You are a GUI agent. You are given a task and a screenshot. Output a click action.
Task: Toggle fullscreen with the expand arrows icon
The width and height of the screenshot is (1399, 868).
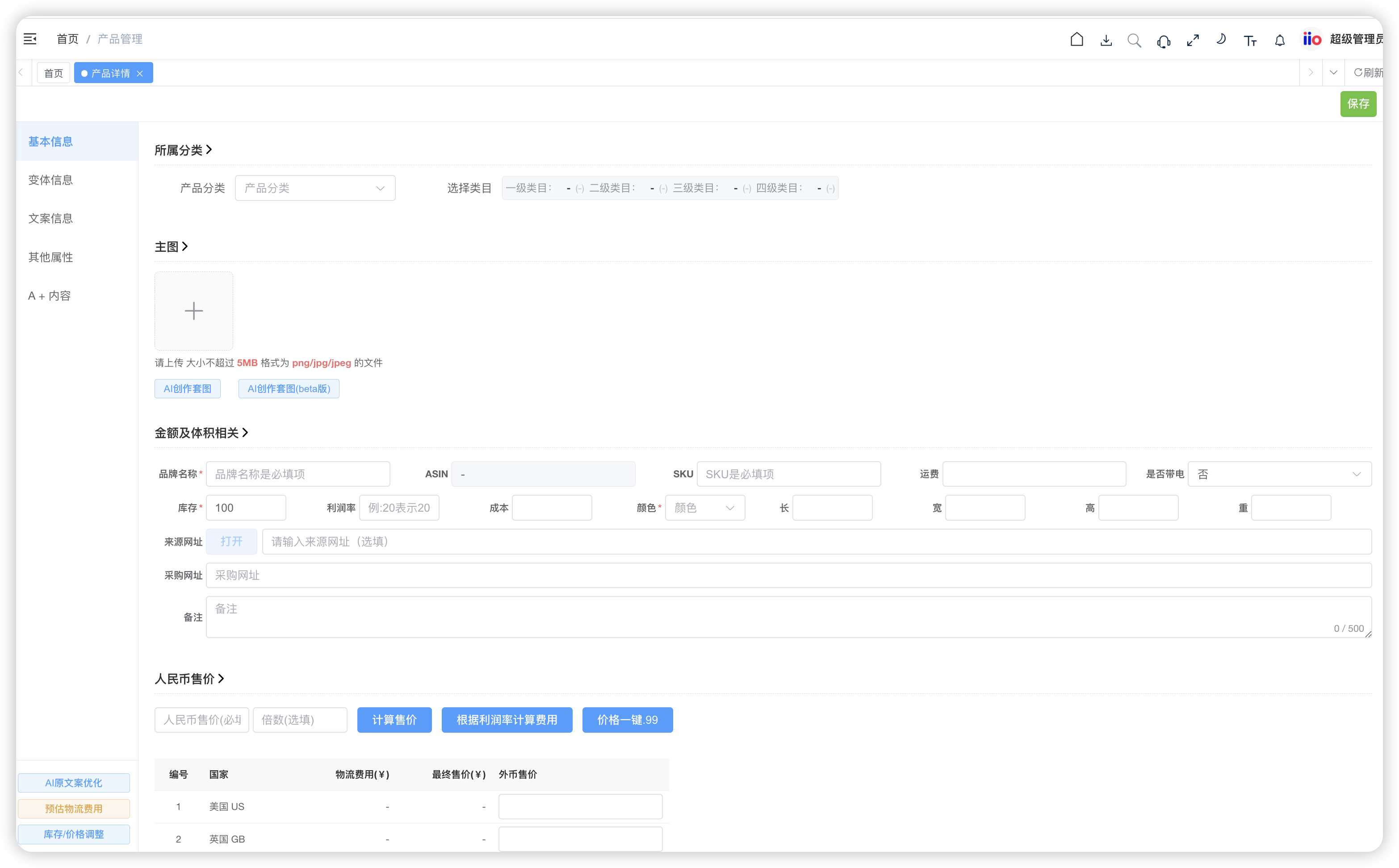click(x=1193, y=40)
